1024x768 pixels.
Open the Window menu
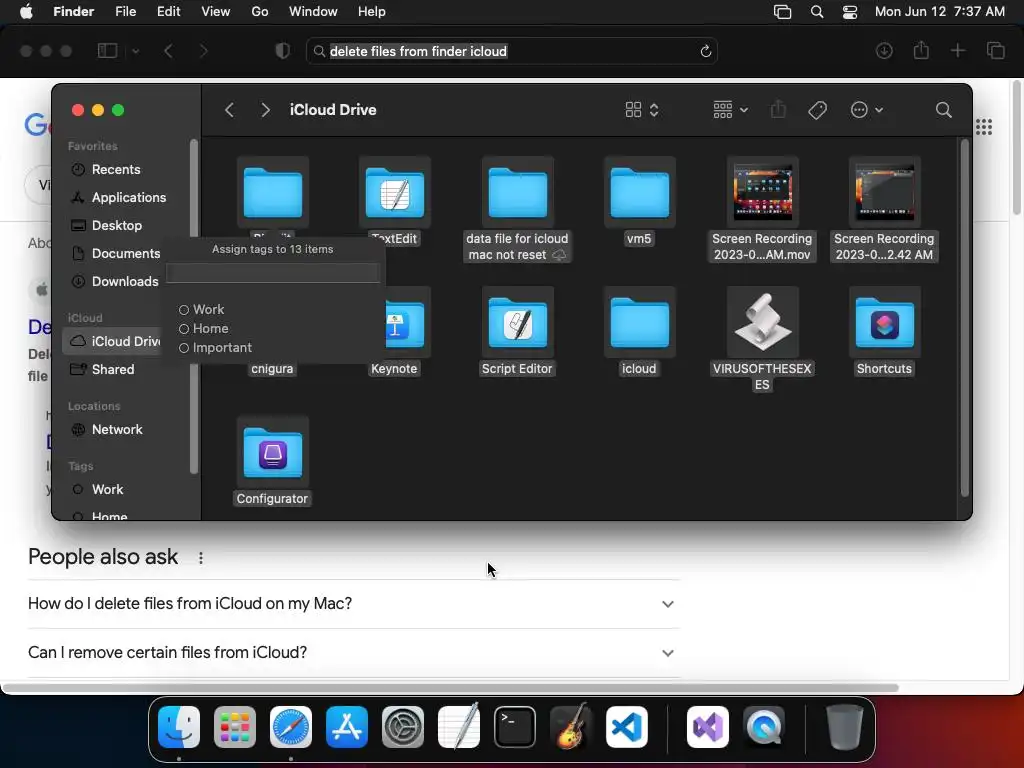coord(313,12)
